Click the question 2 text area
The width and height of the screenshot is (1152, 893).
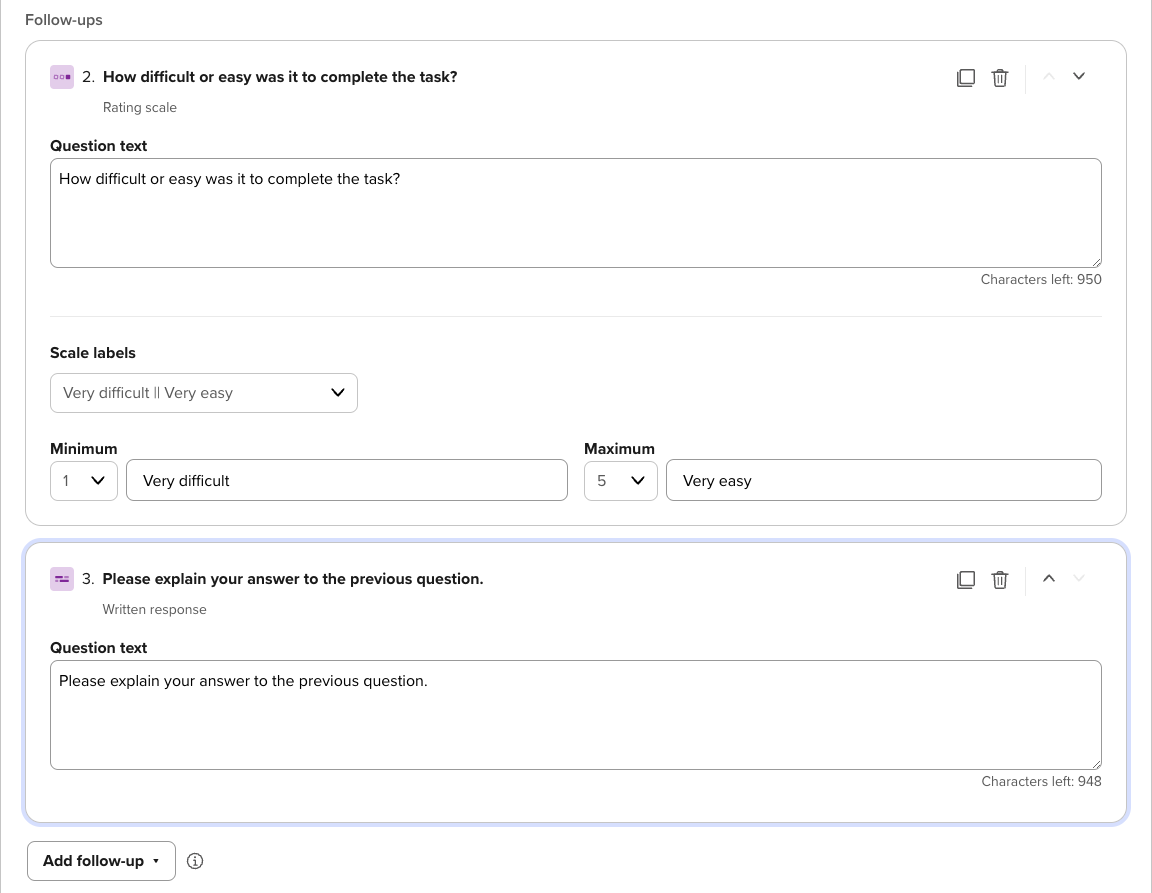[x=575, y=213]
